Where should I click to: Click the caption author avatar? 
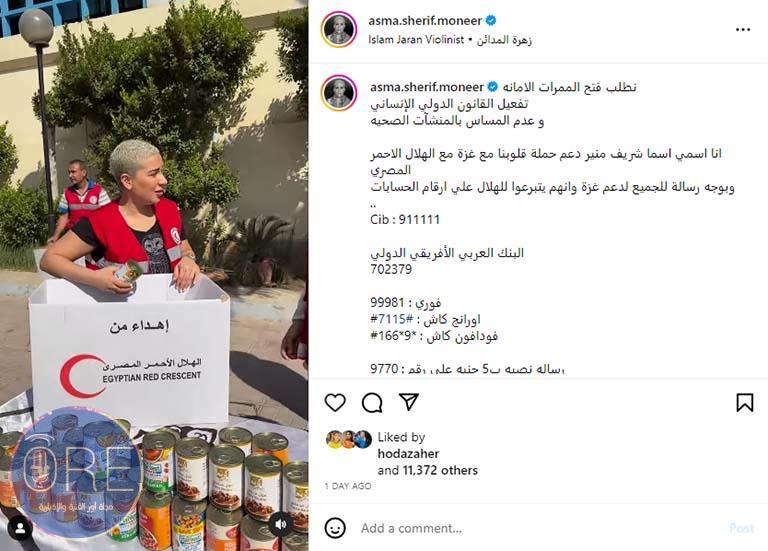[339, 93]
